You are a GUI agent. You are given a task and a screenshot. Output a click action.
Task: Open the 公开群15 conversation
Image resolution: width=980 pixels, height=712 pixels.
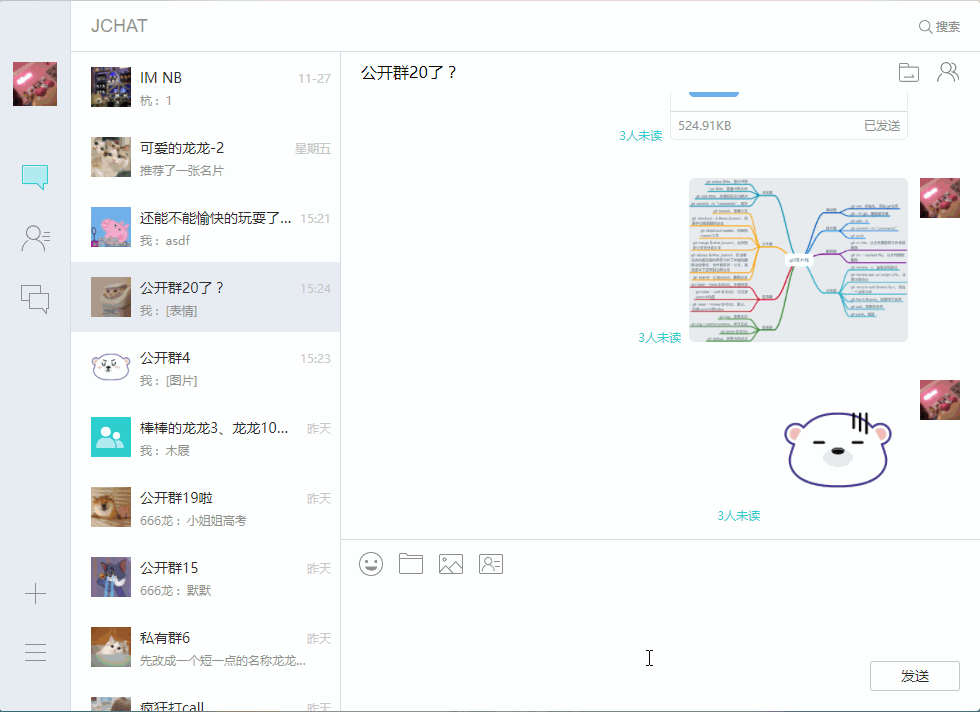point(206,577)
